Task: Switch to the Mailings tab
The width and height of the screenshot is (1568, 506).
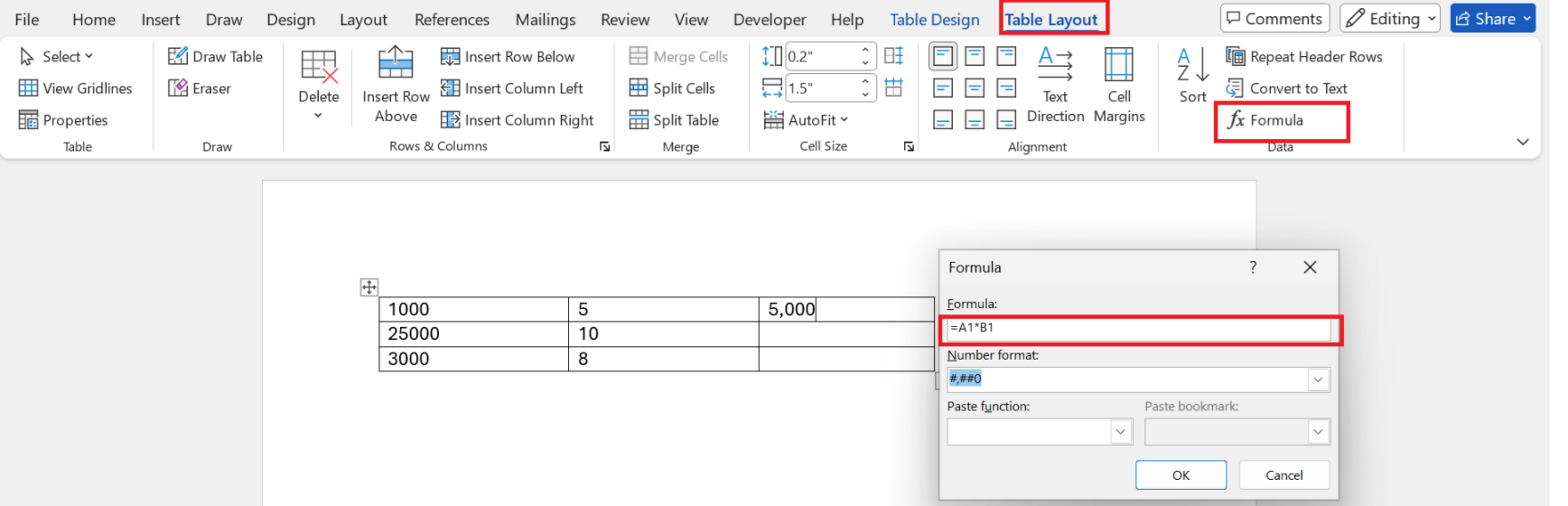Action: point(546,19)
